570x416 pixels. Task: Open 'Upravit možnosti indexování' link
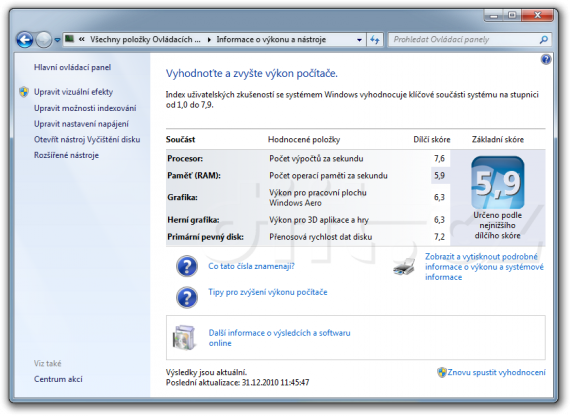click(x=85, y=108)
